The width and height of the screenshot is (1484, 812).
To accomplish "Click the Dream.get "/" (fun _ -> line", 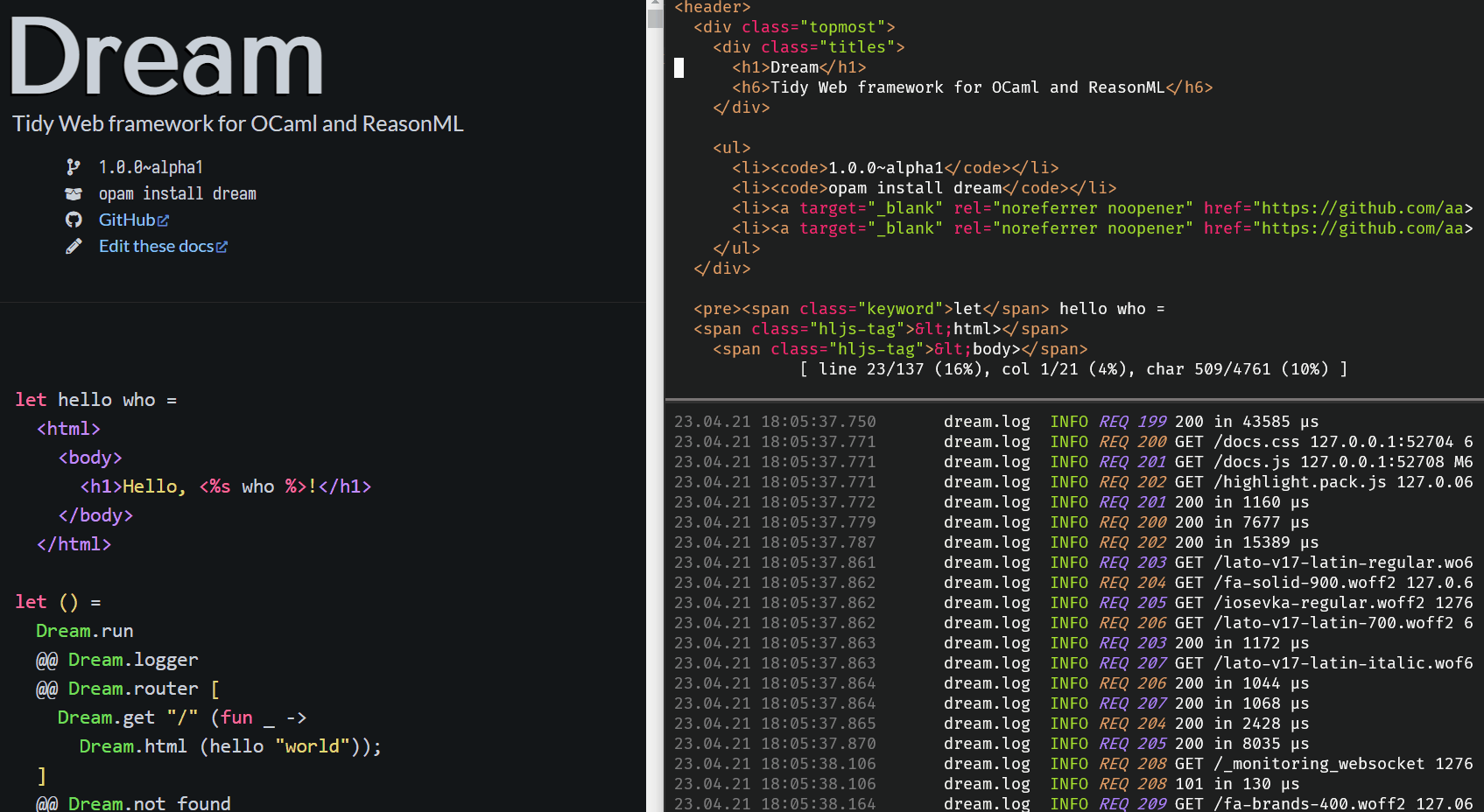I will [x=182, y=717].
